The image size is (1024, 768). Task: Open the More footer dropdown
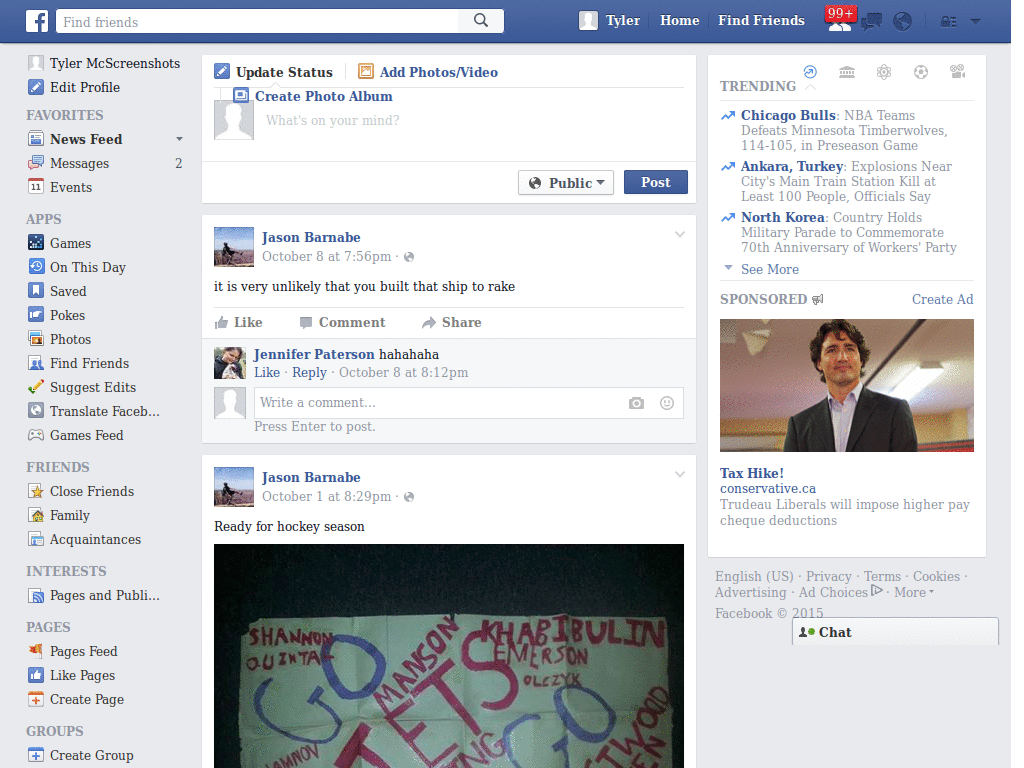pos(914,592)
